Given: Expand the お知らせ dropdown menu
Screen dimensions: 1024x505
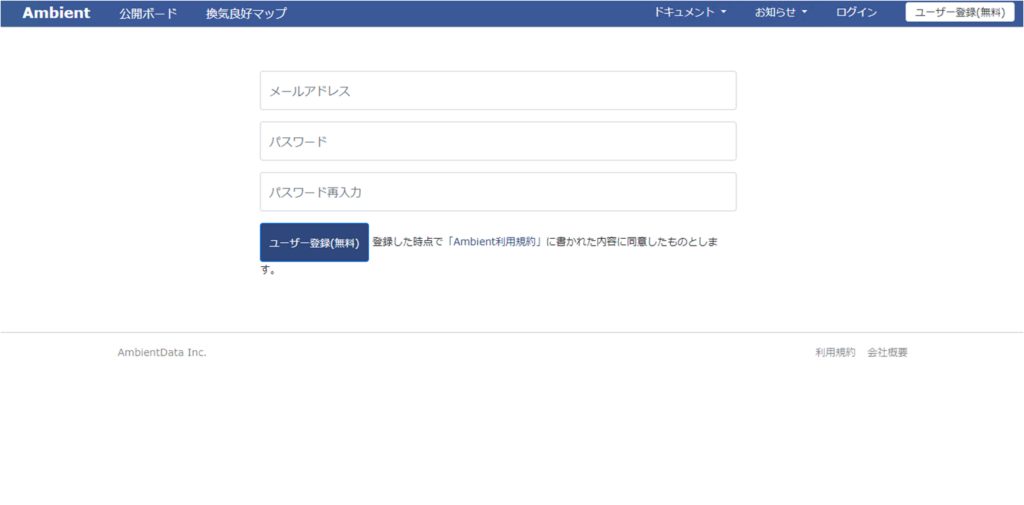Looking at the screenshot, I should 781,12.
